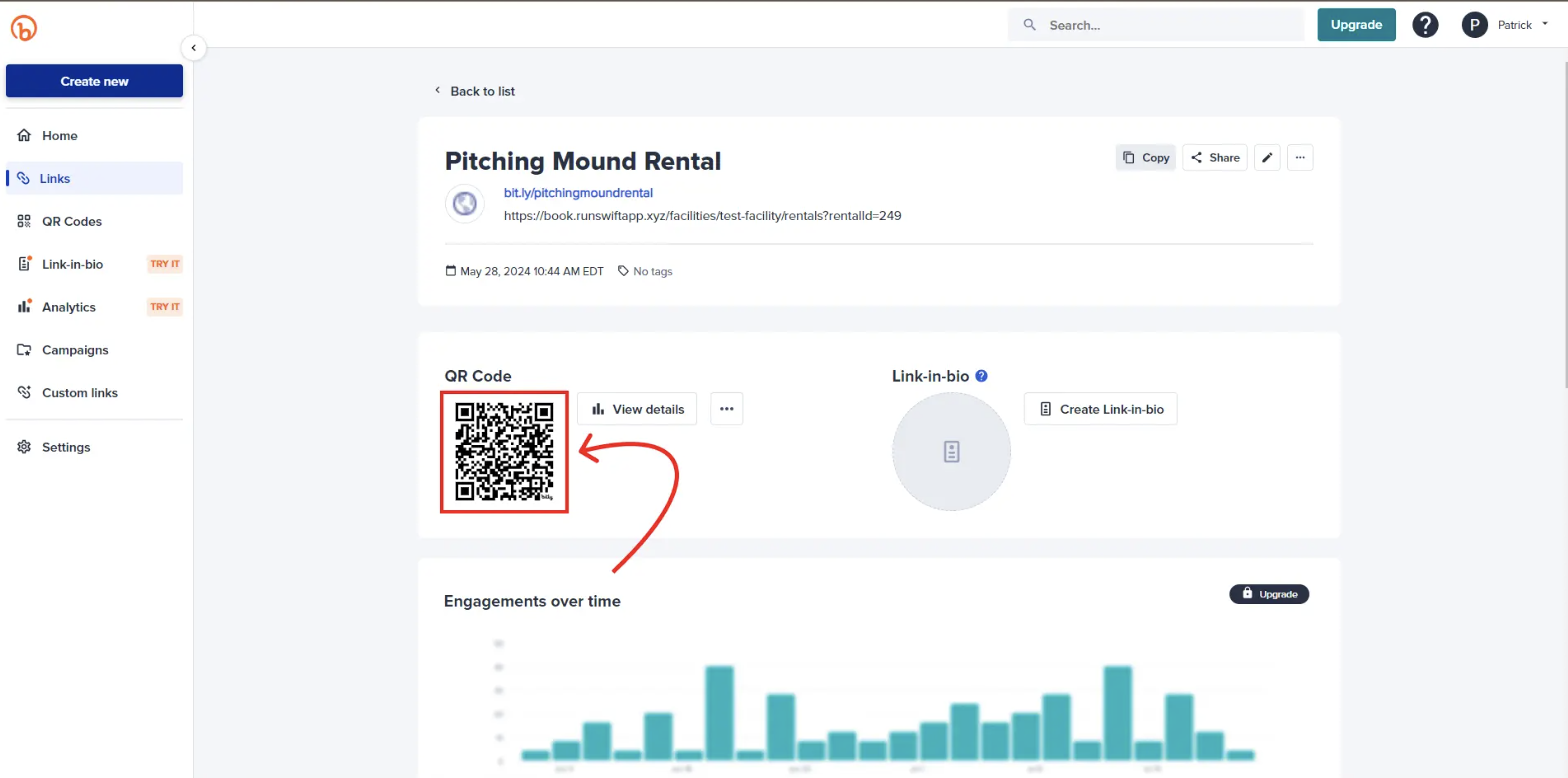Edit the link with pencil icon
This screenshot has width=1568, height=778.
pyautogui.click(x=1267, y=157)
